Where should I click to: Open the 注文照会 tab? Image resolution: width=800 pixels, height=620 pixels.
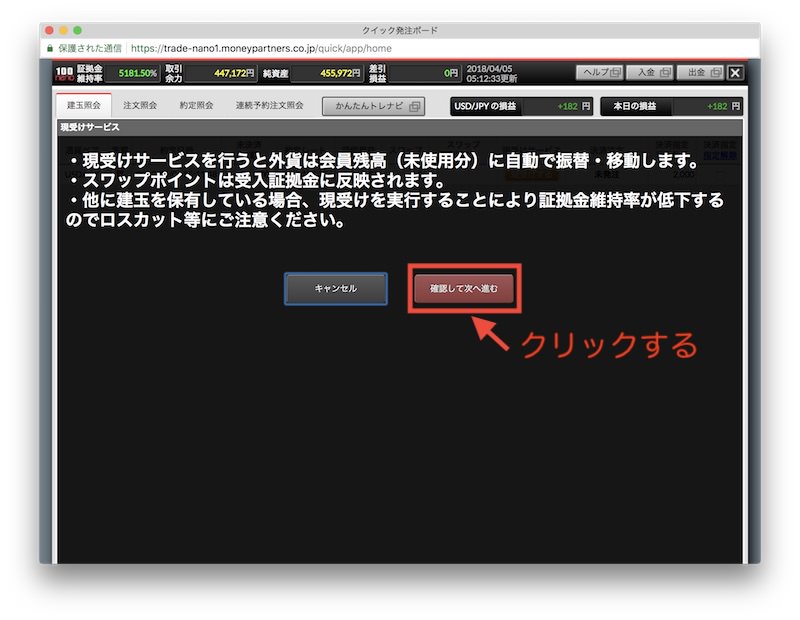[x=140, y=106]
